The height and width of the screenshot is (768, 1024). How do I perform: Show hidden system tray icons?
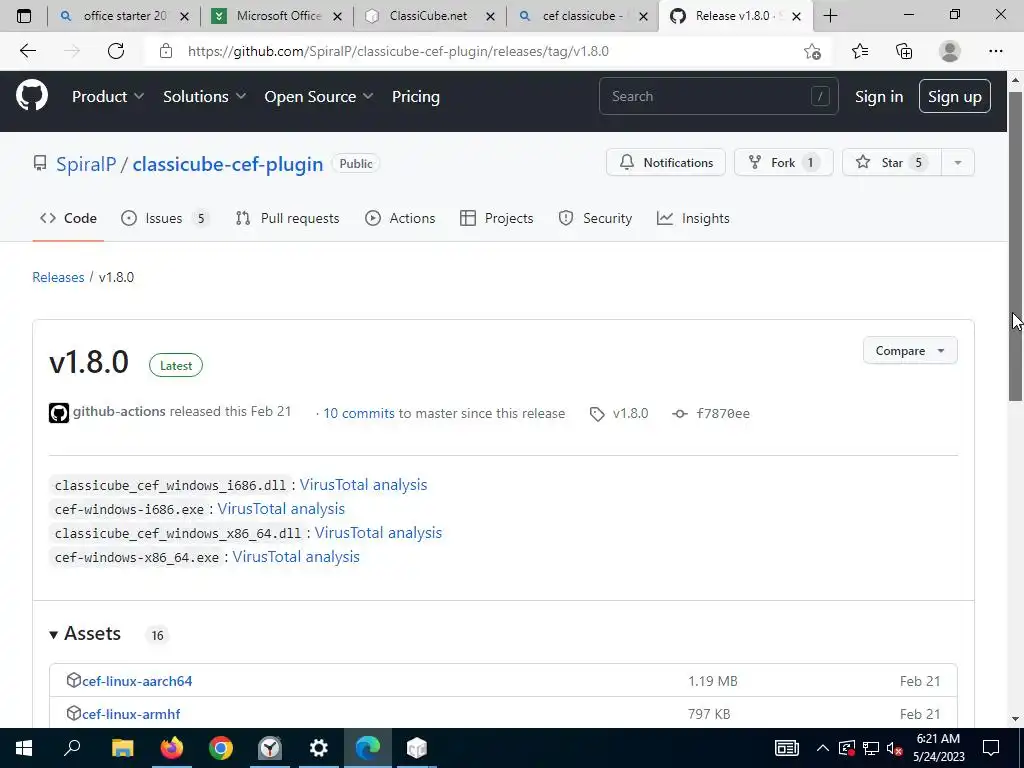(823, 748)
